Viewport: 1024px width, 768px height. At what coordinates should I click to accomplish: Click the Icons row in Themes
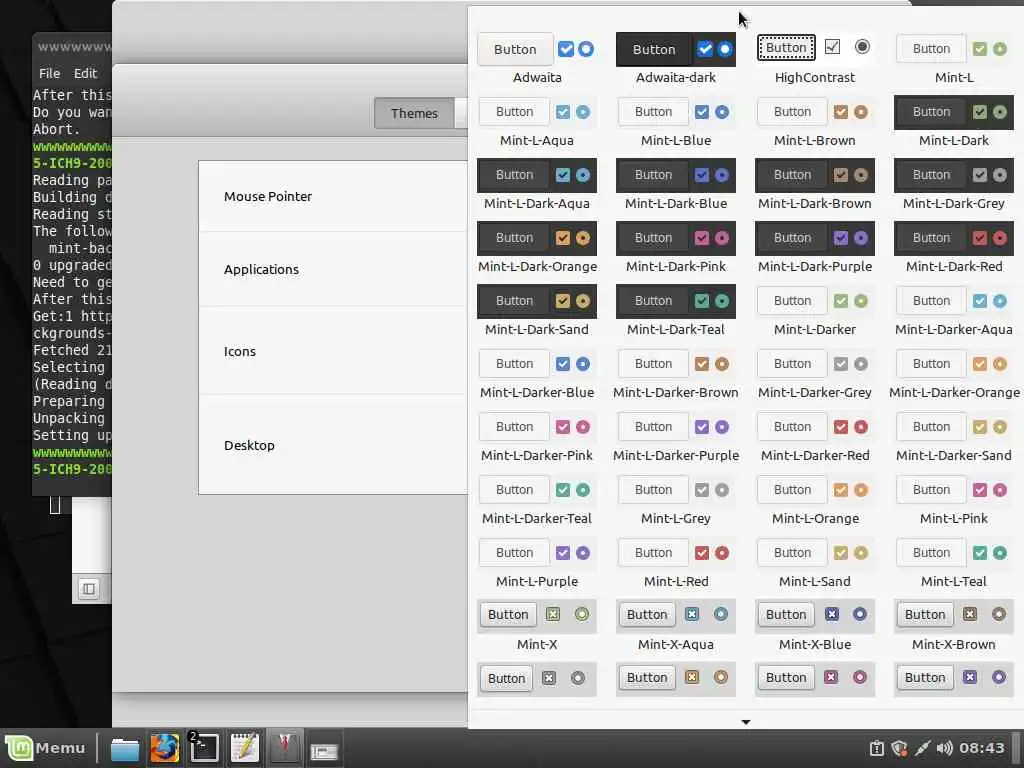click(x=334, y=351)
